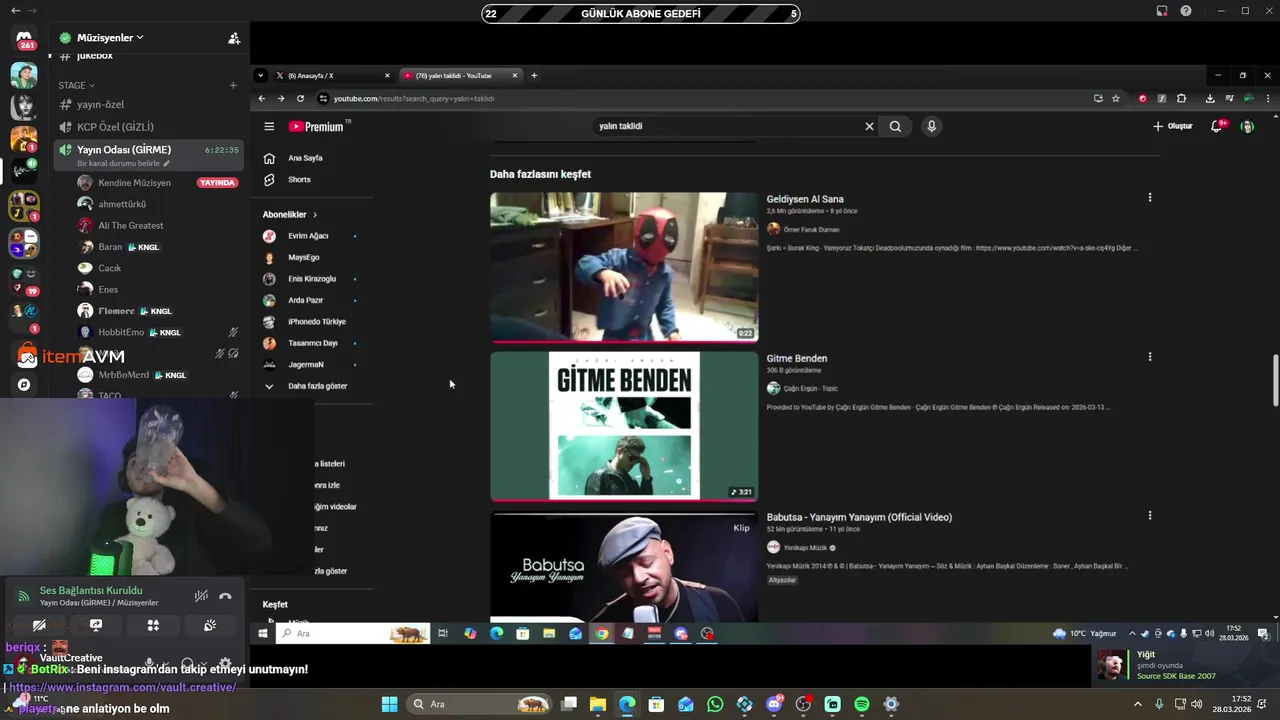Screen dimensions: 1280x720
Task: Add channel with plus beside STAGE
Action: pos(233,86)
